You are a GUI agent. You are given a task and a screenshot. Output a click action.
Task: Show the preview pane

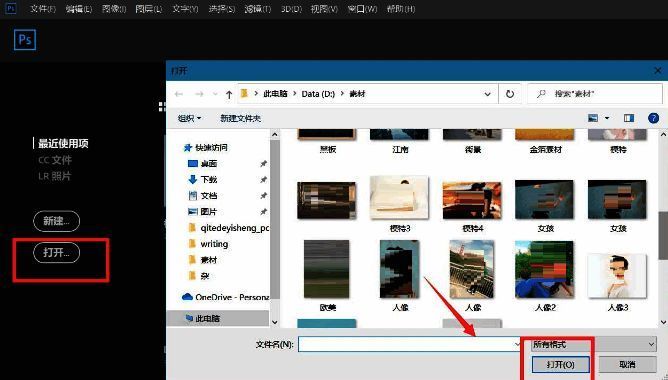pos(629,118)
